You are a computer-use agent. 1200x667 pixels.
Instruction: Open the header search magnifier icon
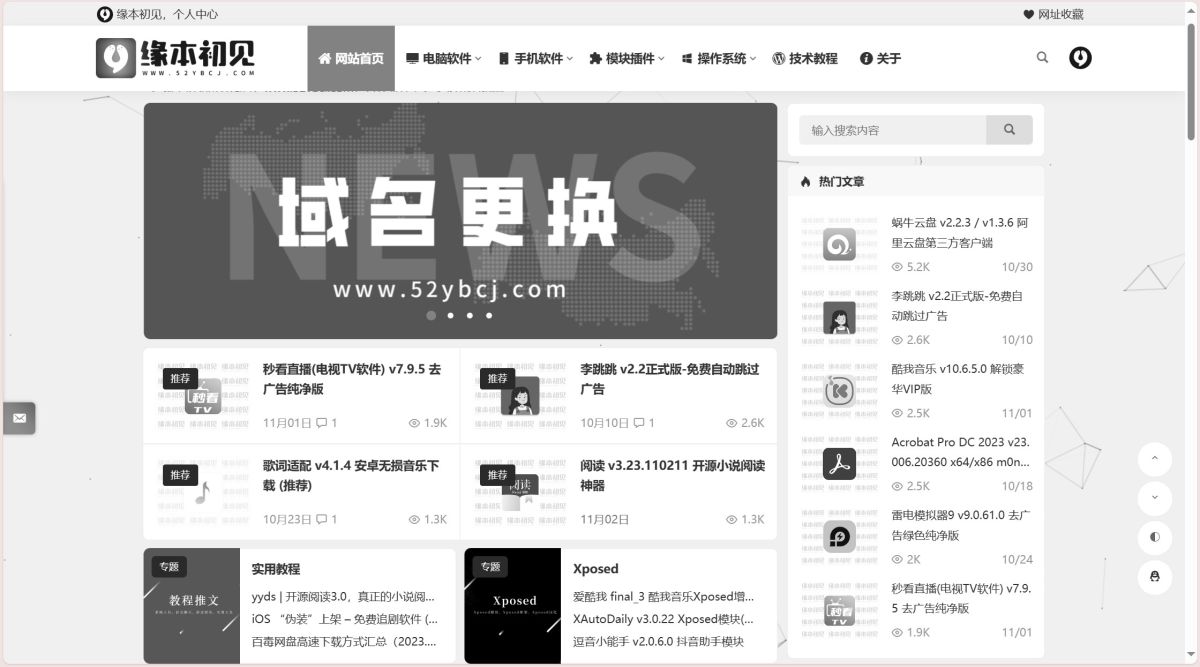1042,58
